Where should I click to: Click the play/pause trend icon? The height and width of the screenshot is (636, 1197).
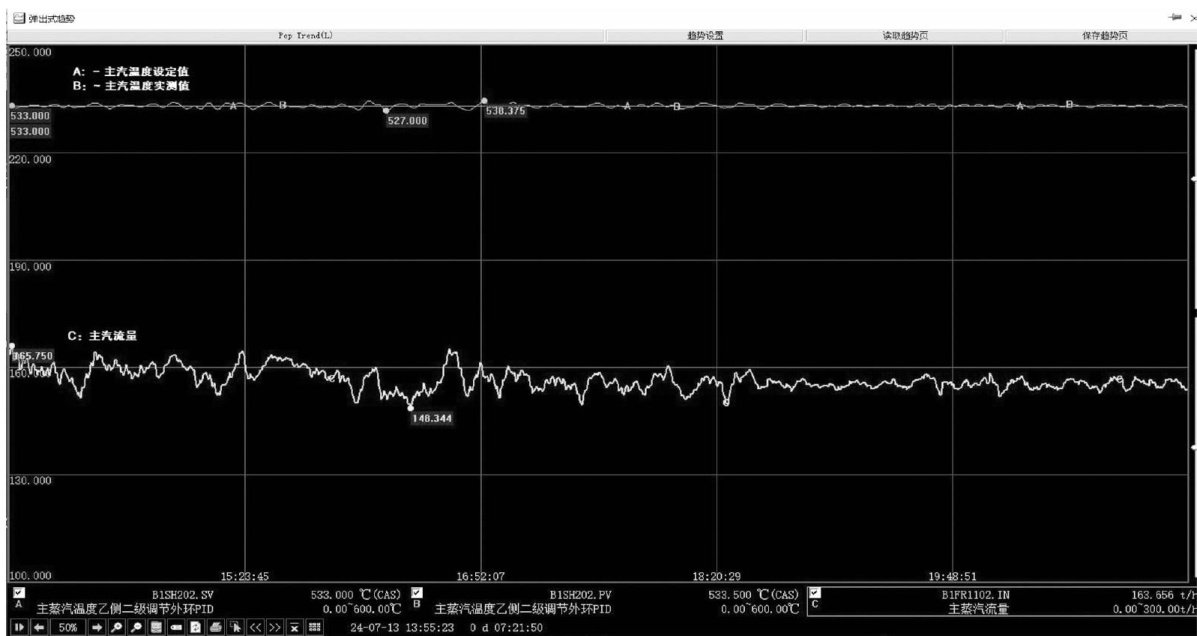(17, 627)
